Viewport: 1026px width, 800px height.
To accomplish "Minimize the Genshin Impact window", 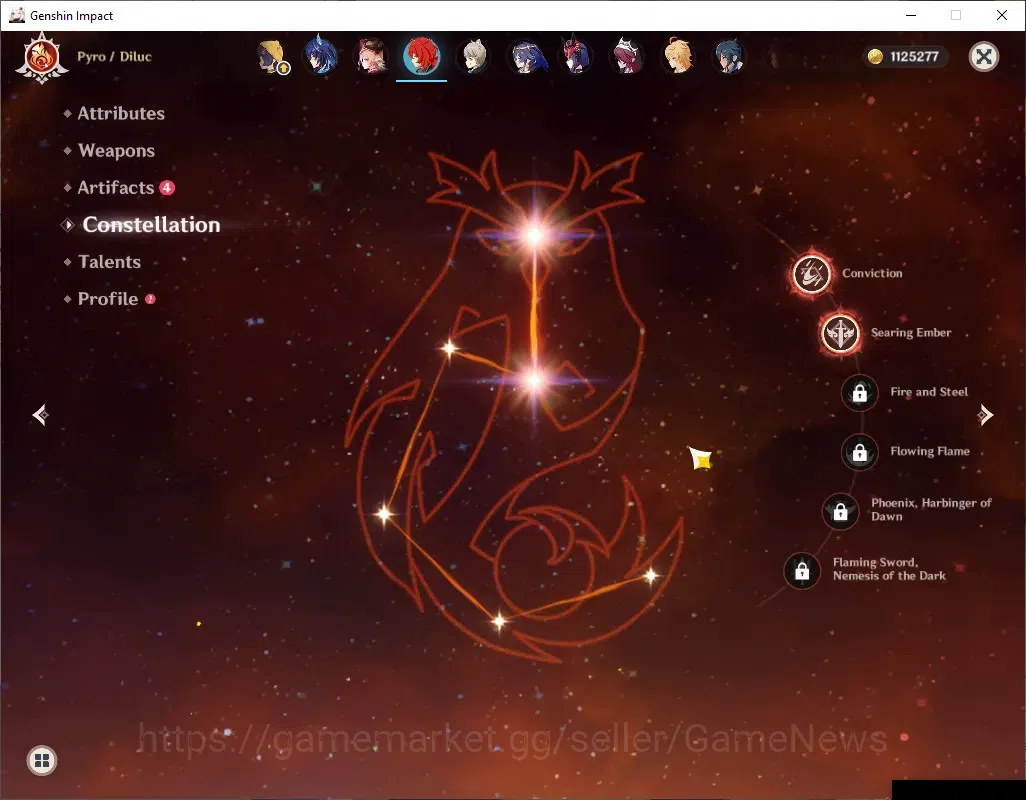I will tap(911, 15).
